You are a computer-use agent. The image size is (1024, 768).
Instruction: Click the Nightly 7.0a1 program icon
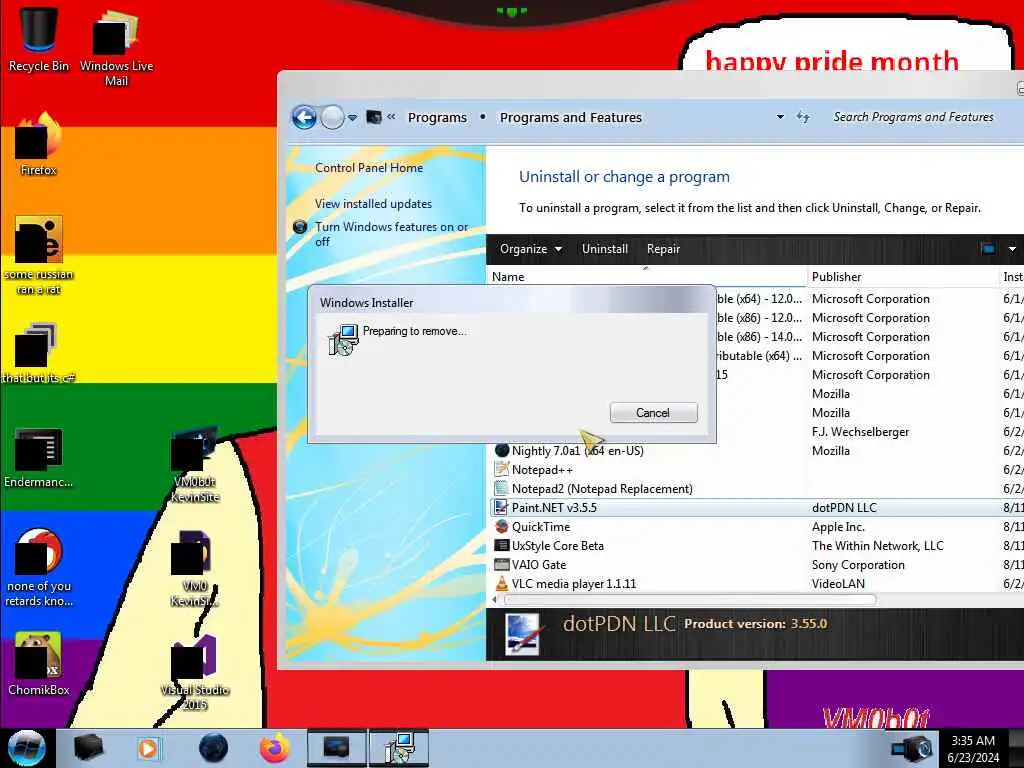pyautogui.click(x=502, y=451)
